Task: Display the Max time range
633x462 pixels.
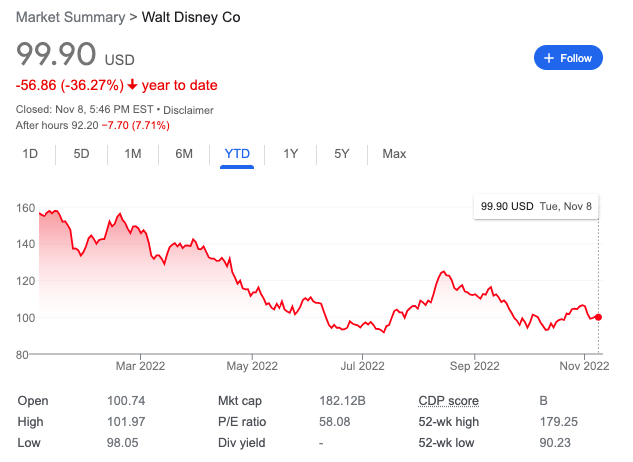Action: 394,154
